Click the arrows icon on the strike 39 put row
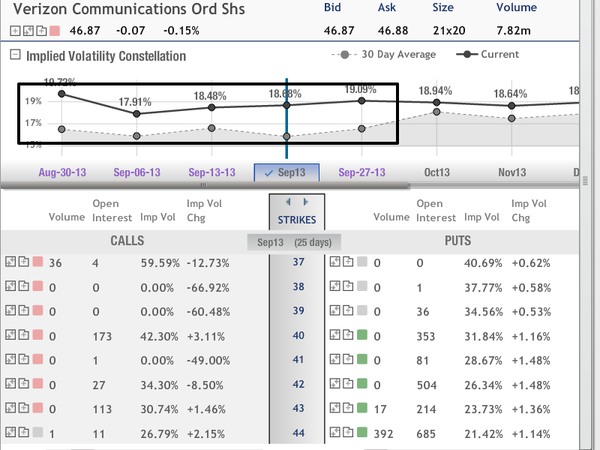Image resolution: width=600 pixels, height=450 pixels. click(x=335, y=311)
